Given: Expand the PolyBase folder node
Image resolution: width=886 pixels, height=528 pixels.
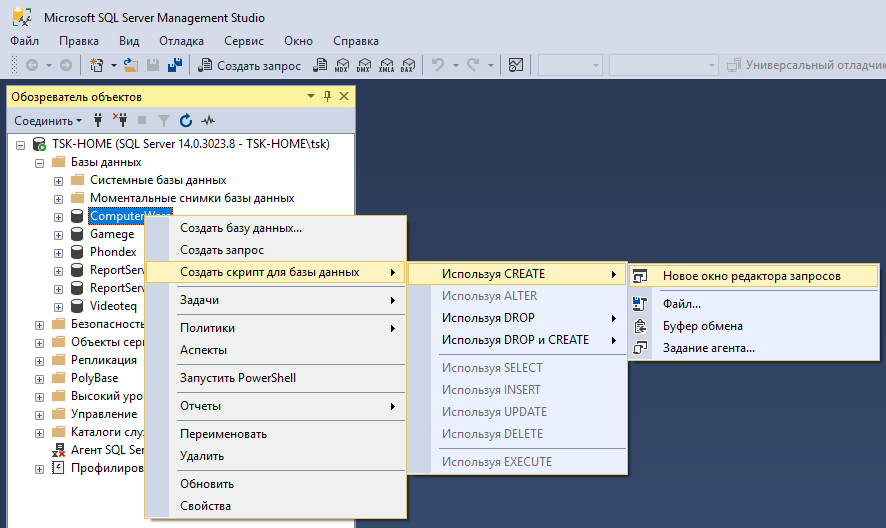Looking at the screenshot, I should point(40,379).
